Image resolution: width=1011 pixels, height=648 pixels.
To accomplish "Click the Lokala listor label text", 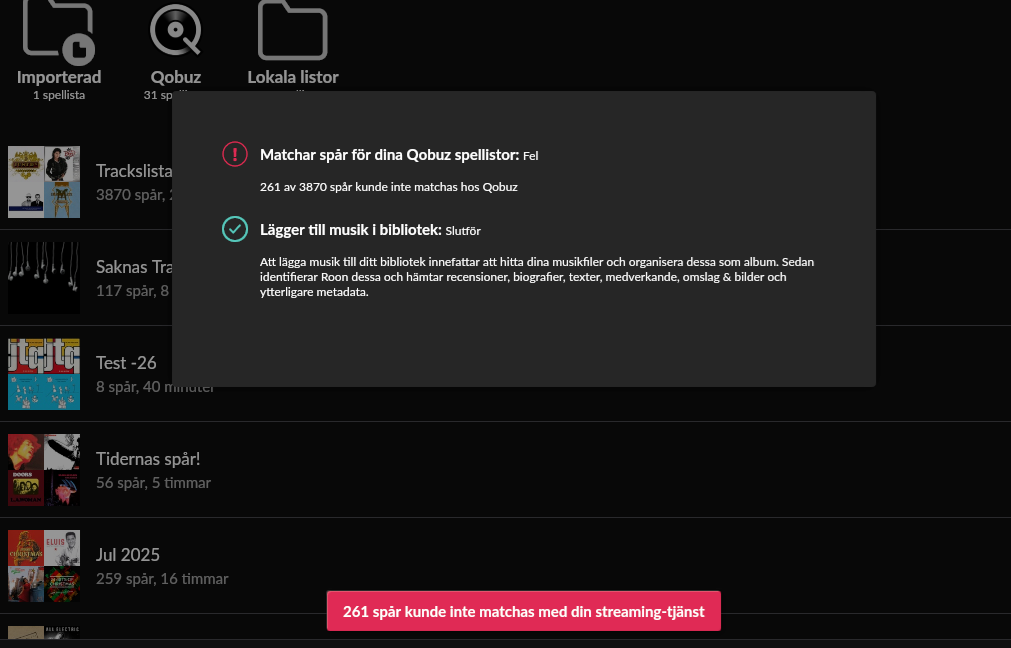I will (293, 77).
